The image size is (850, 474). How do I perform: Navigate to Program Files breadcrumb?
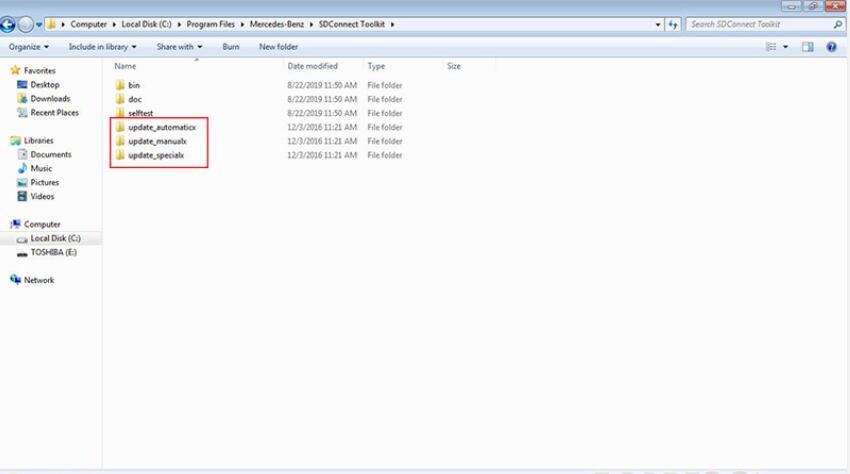[x=210, y=24]
